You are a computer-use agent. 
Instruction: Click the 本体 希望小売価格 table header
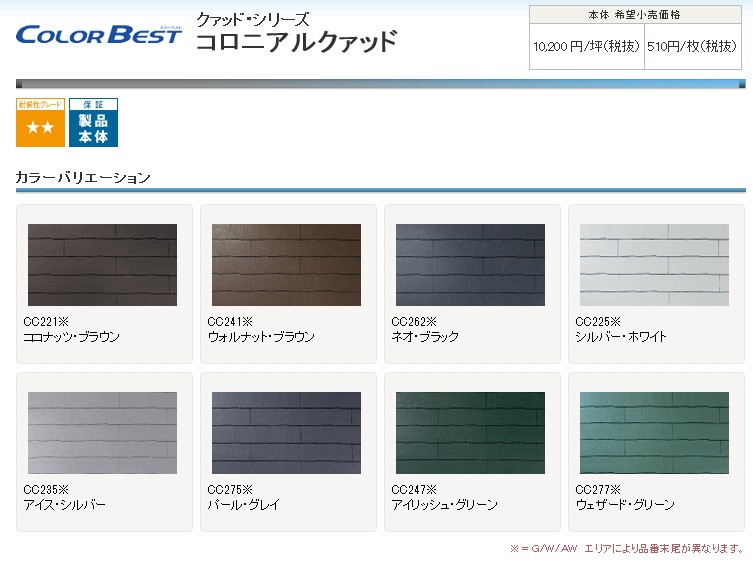635,14
